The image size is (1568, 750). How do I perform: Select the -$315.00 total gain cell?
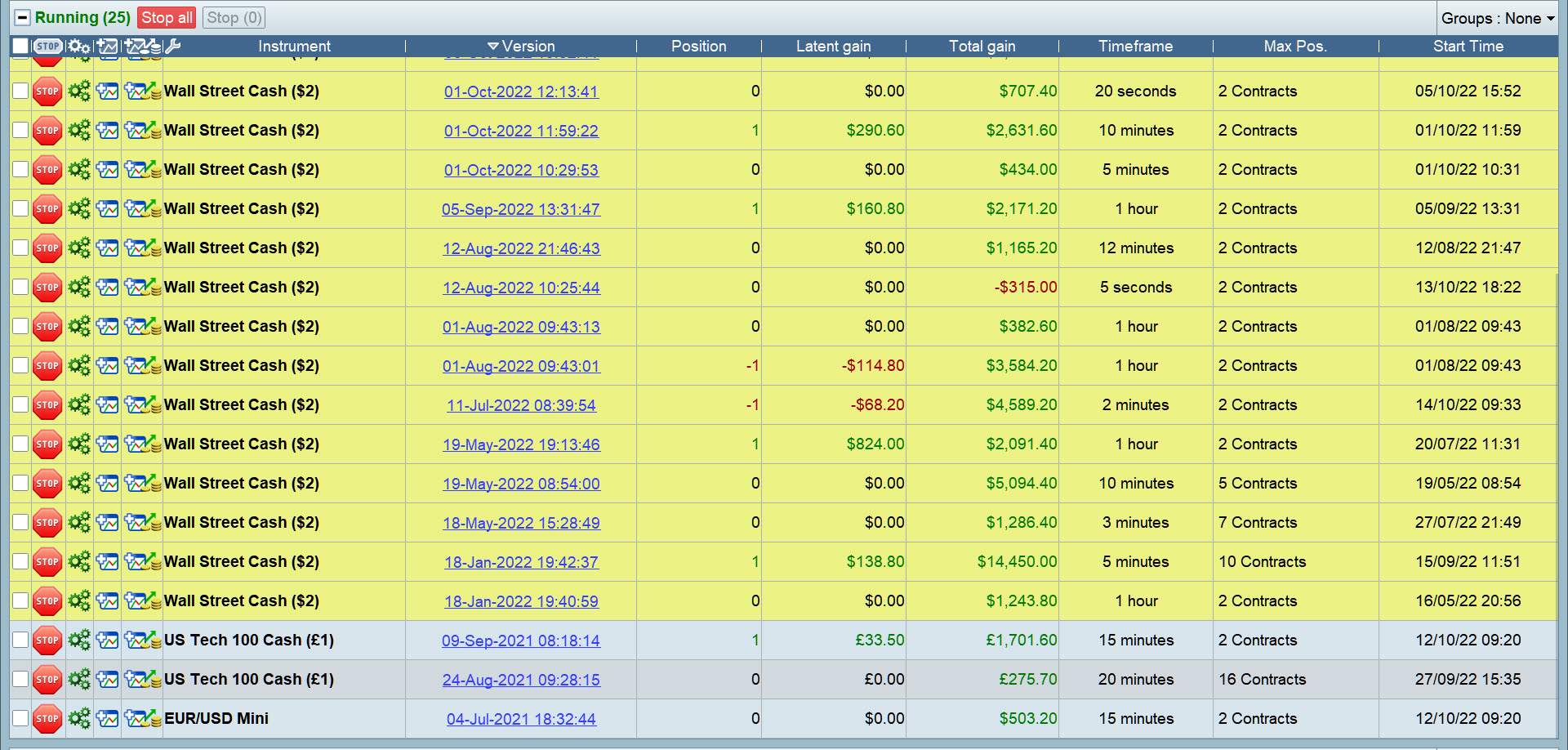(1025, 288)
